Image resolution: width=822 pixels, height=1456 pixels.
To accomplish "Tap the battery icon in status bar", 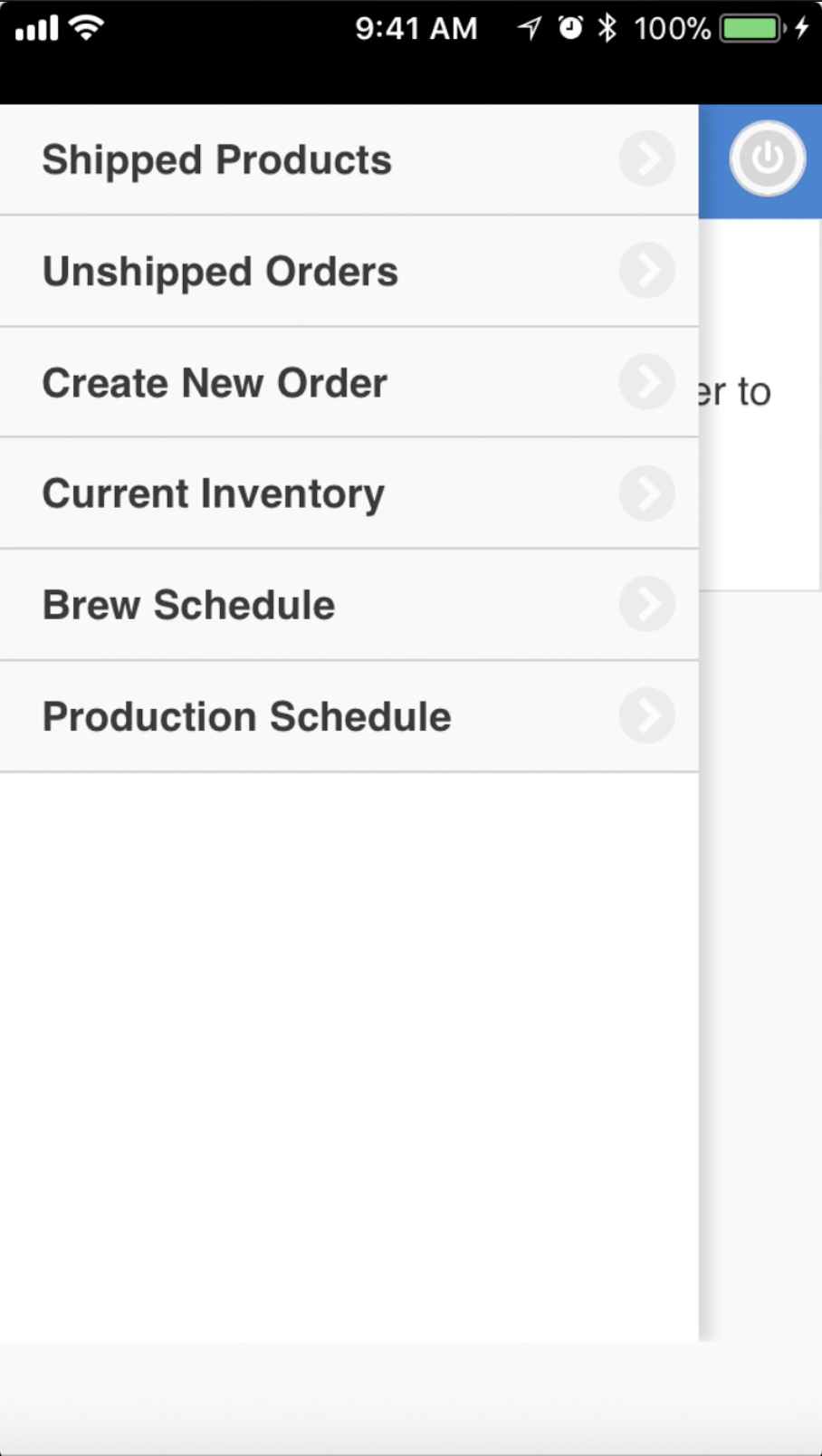I will pos(753,29).
